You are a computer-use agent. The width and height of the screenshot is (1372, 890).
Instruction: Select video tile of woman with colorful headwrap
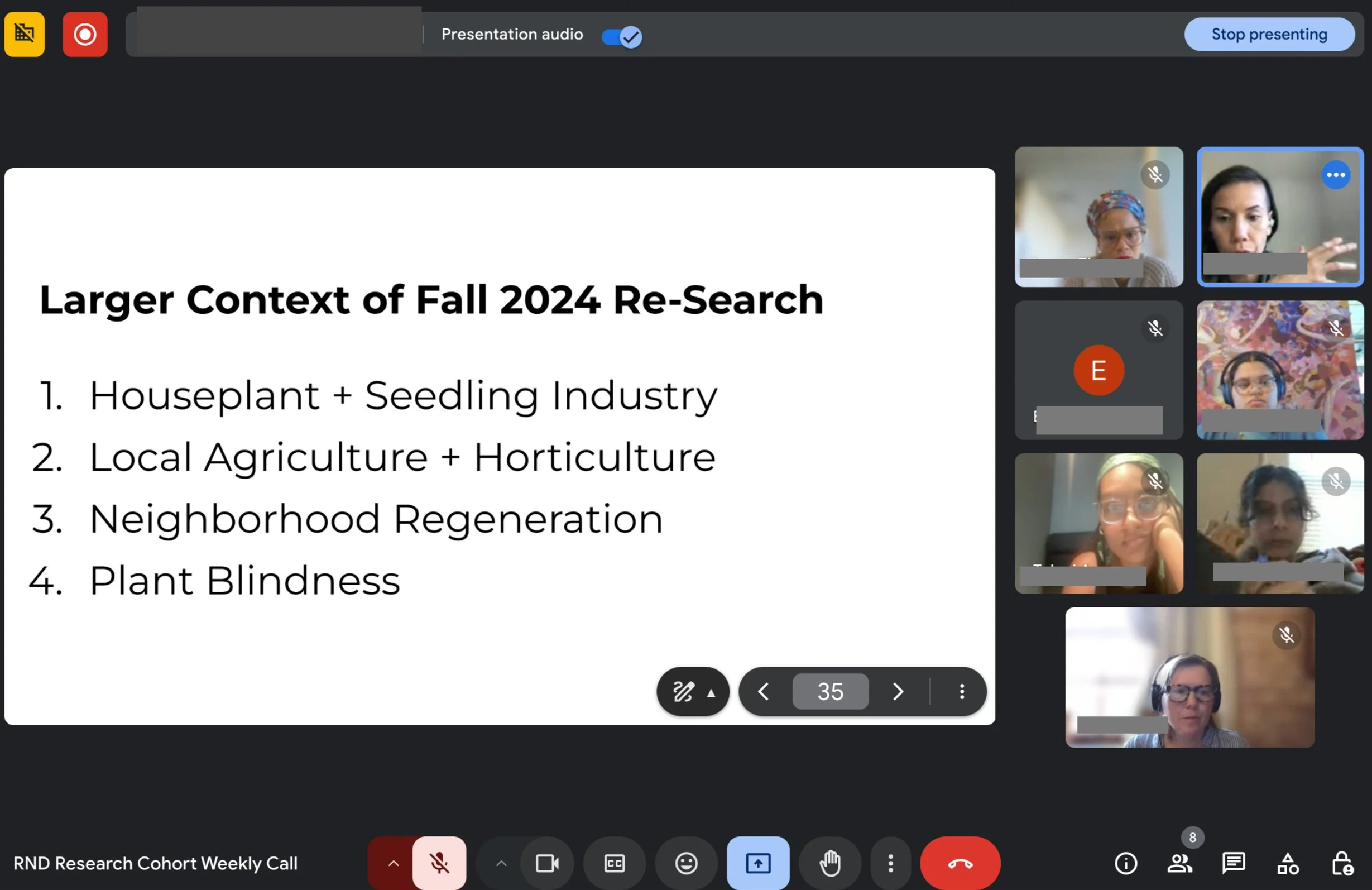point(1098,216)
